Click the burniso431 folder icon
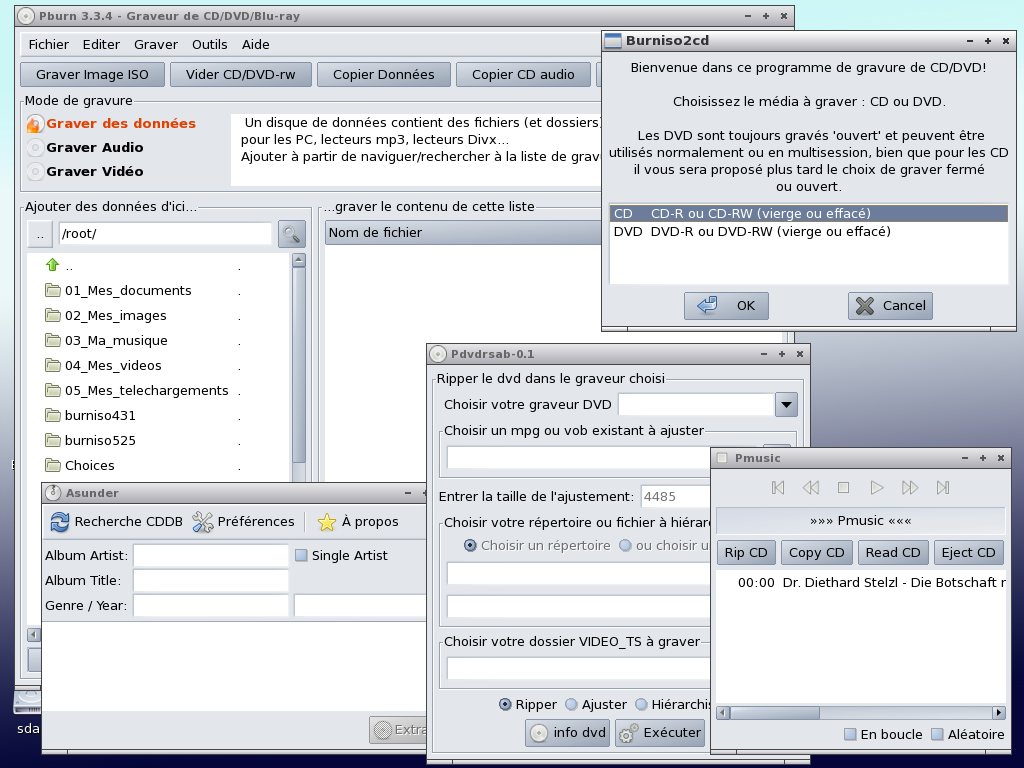 pos(53,415)
